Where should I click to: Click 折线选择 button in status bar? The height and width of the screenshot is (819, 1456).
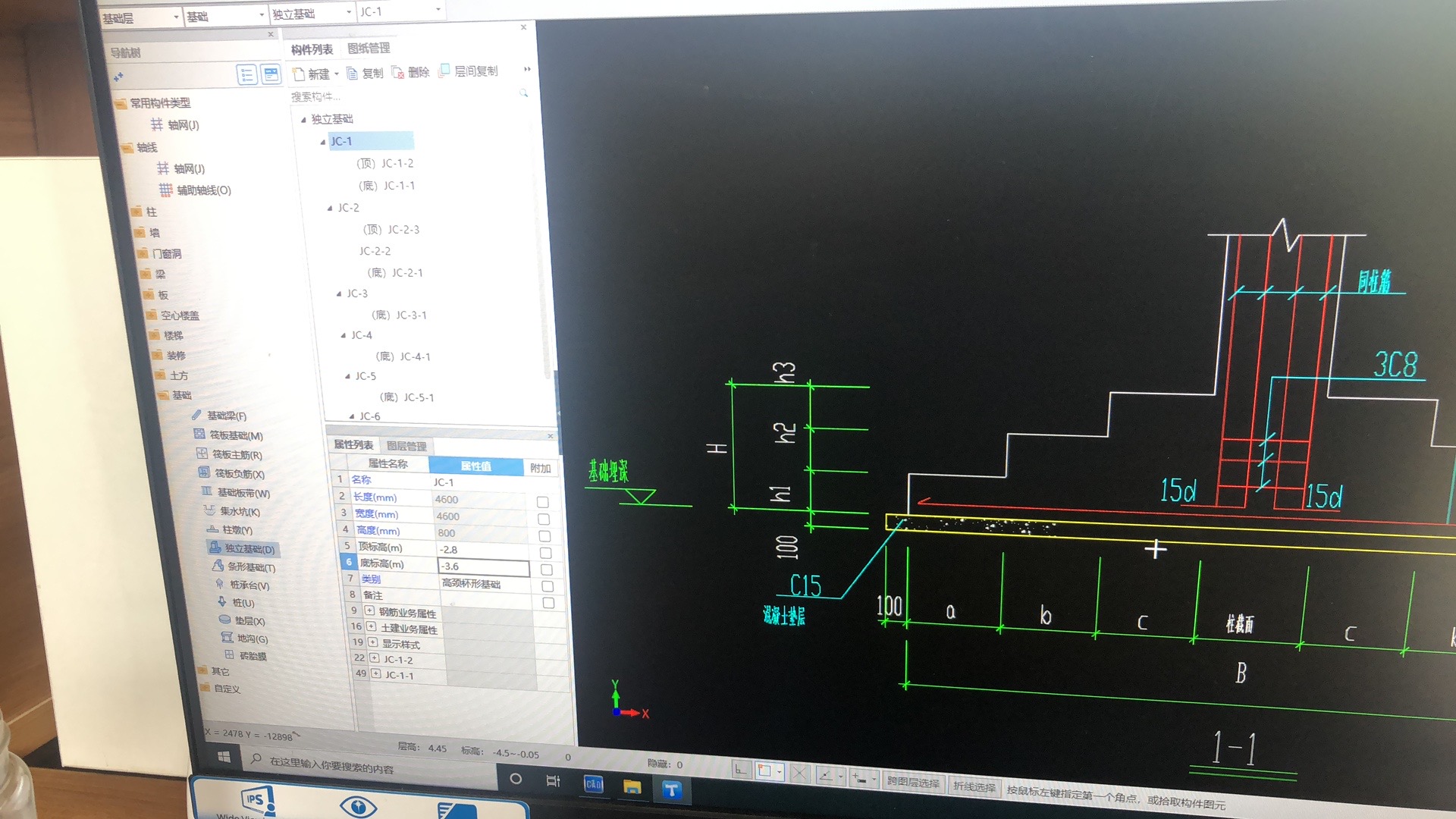click(974, 787)
